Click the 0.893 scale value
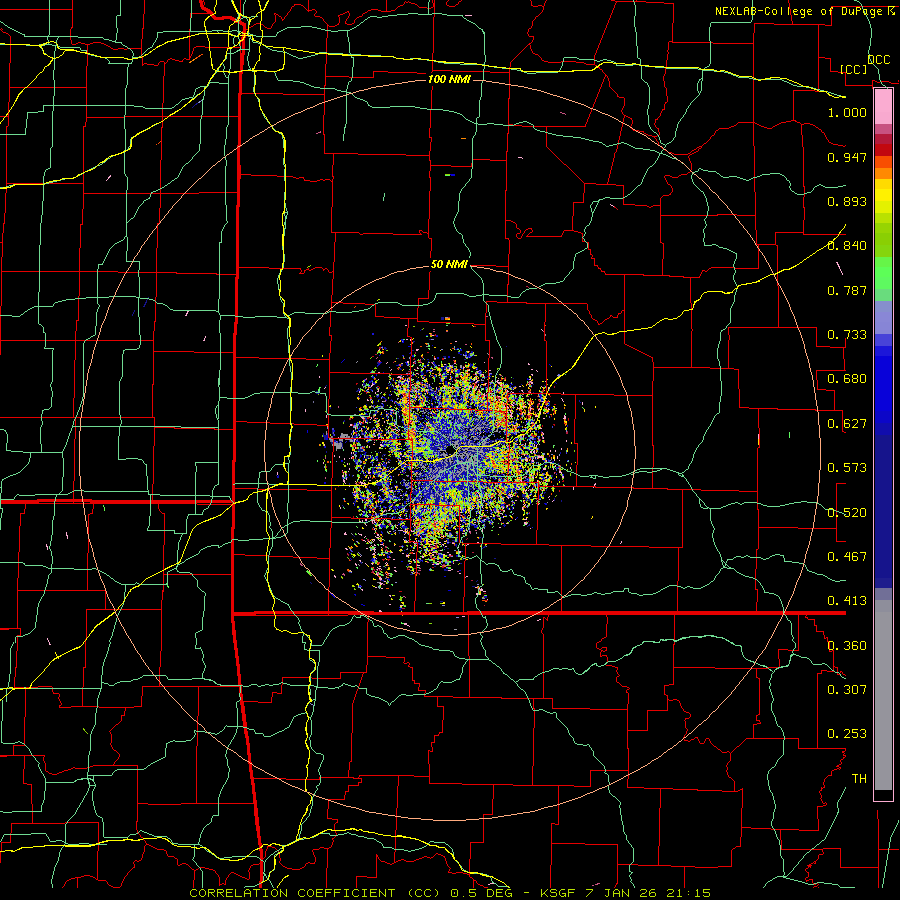Image resolution: width=900 pixels, height=900 pixels. (x=847, y=201)
